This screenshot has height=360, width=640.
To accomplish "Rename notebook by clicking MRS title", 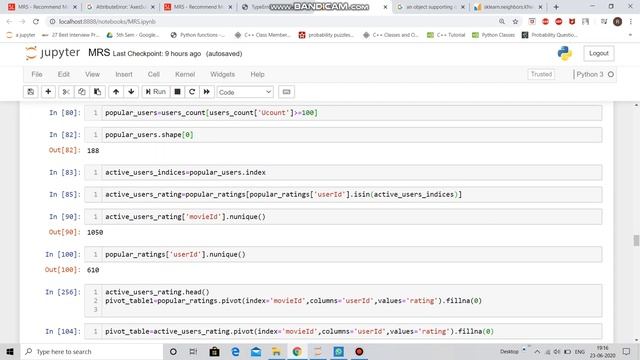I will pos(99,53).
